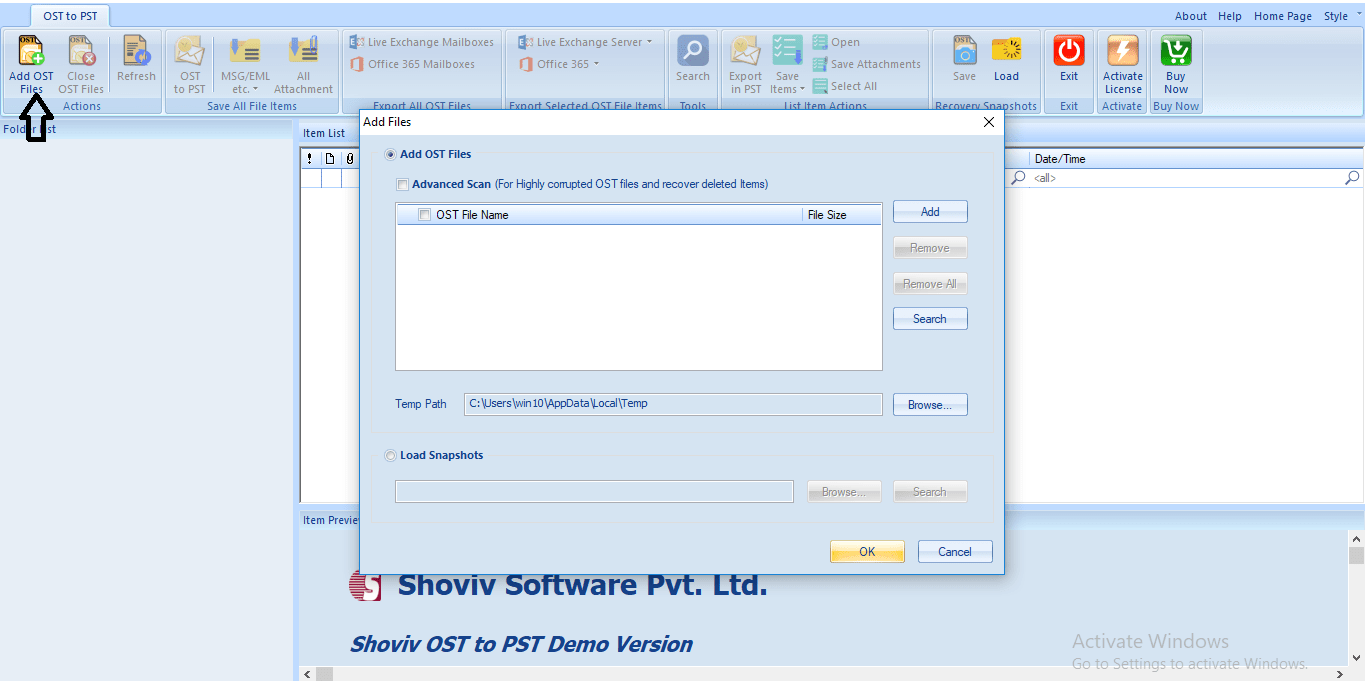The width and height of the screenshot is (1365, 681).
Task: Click Open in List Item Actions
Action: coord(836,42)
